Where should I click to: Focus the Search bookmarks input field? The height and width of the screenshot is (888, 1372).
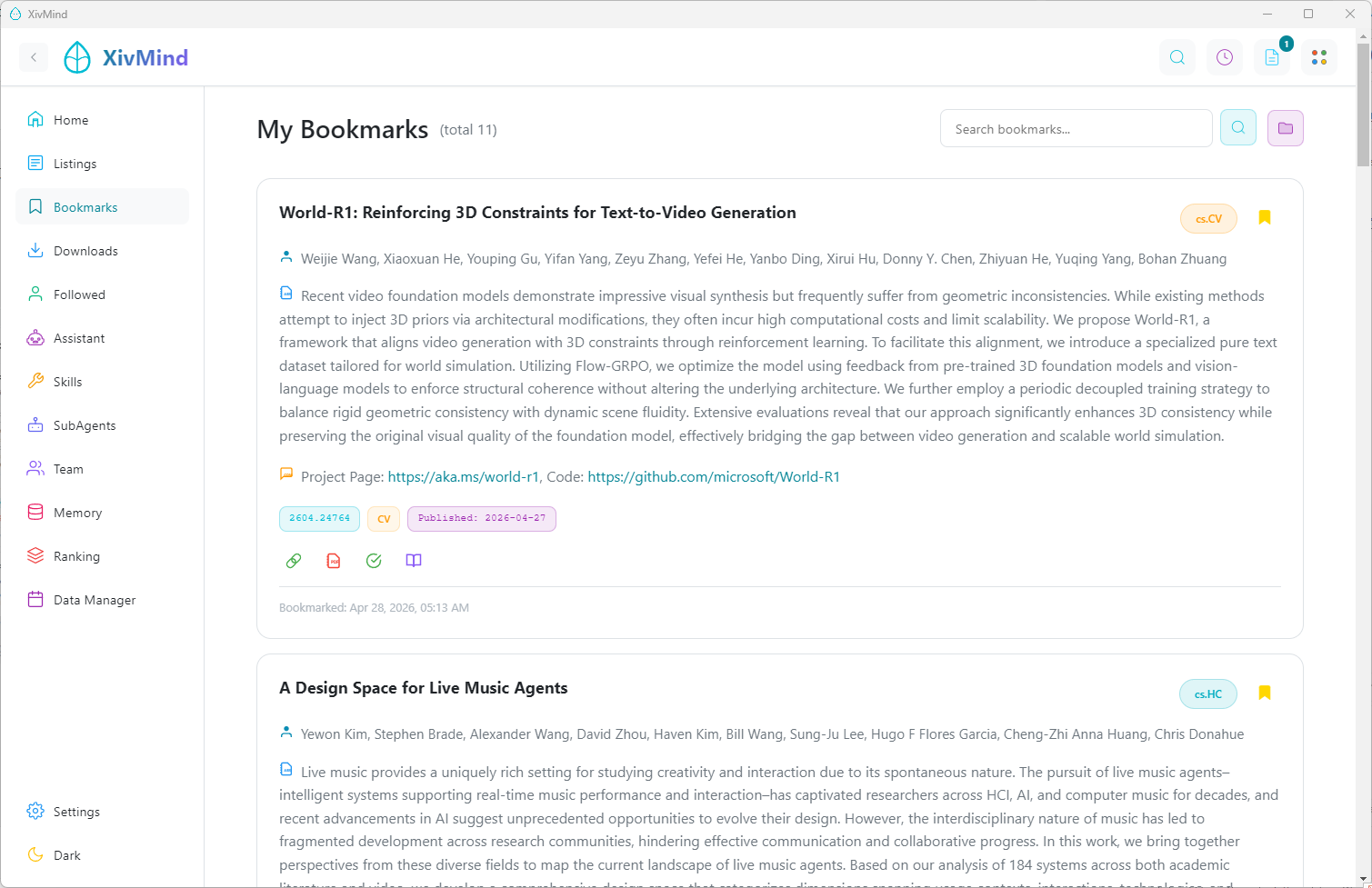click(x=1077, y=128)
